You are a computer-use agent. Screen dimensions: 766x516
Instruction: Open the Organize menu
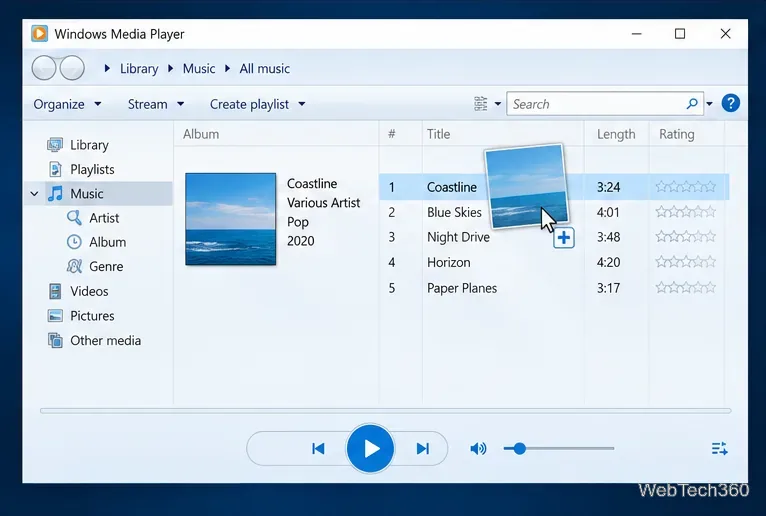tap(67, 104)
